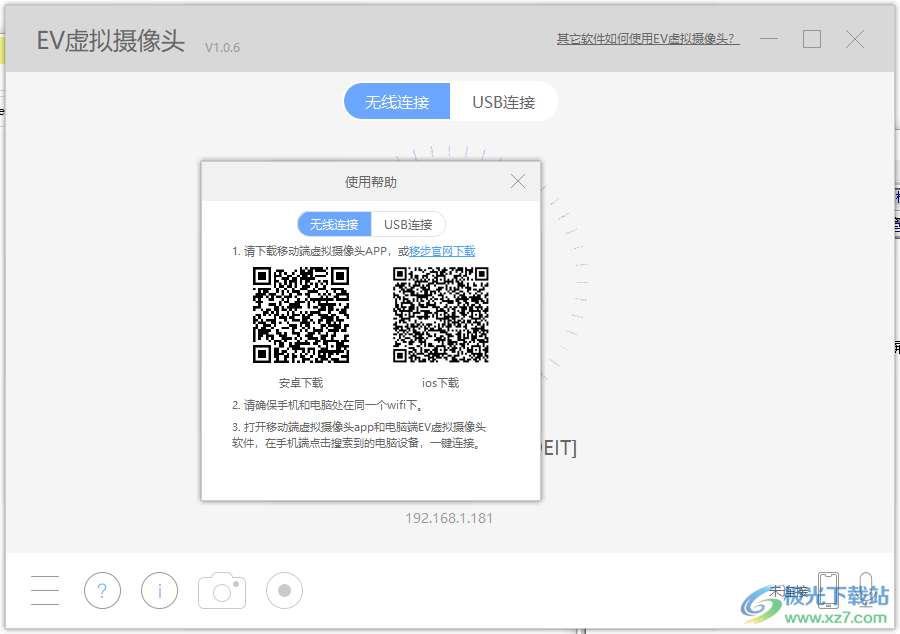Screen dimensions: 900x634
Task: Click the 安卓下载 QR code
Action: point(302,313)
